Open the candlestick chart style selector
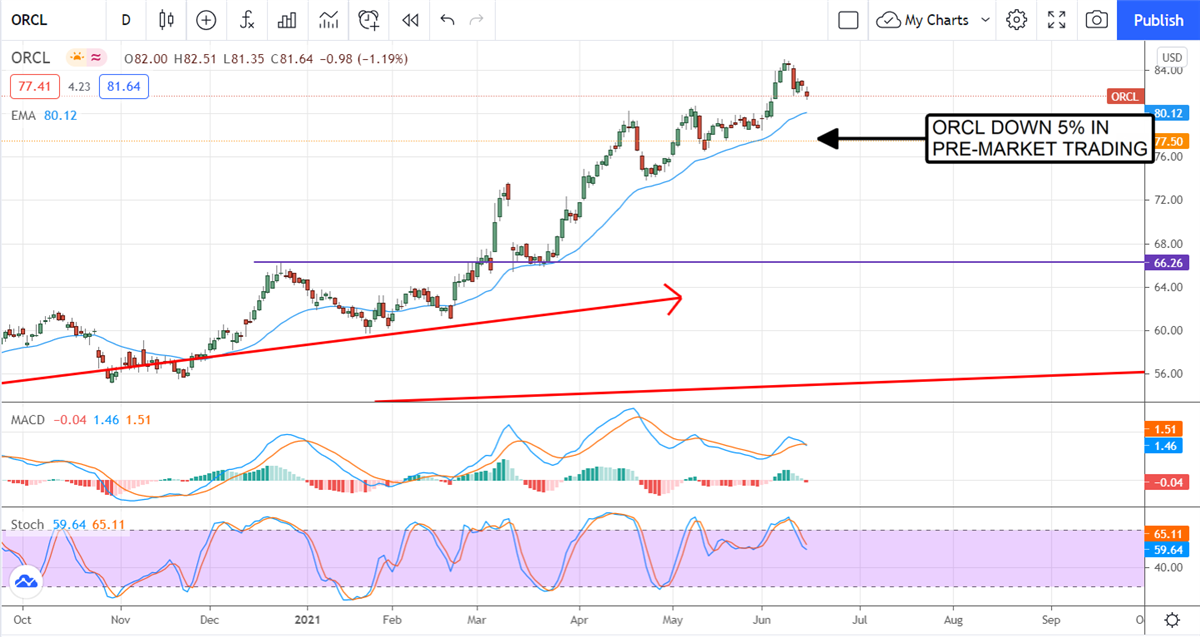Screen dimensions: 1200x637 [166, 19]
